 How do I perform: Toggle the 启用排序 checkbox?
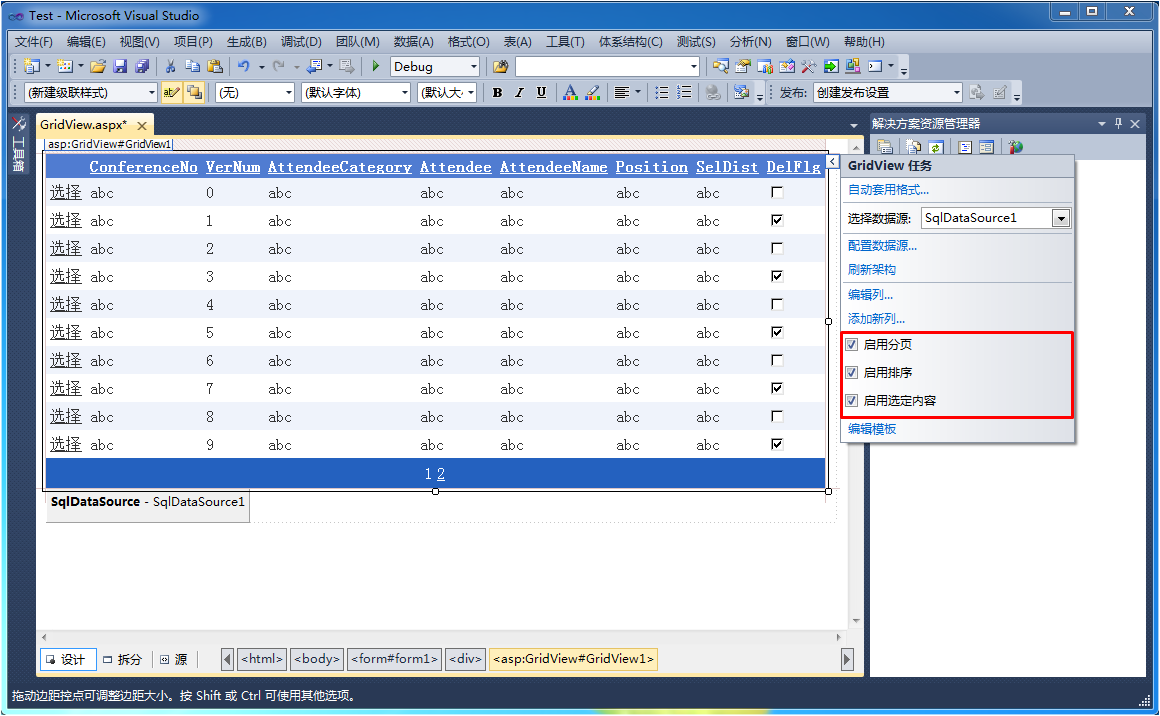tap(852, 373)
